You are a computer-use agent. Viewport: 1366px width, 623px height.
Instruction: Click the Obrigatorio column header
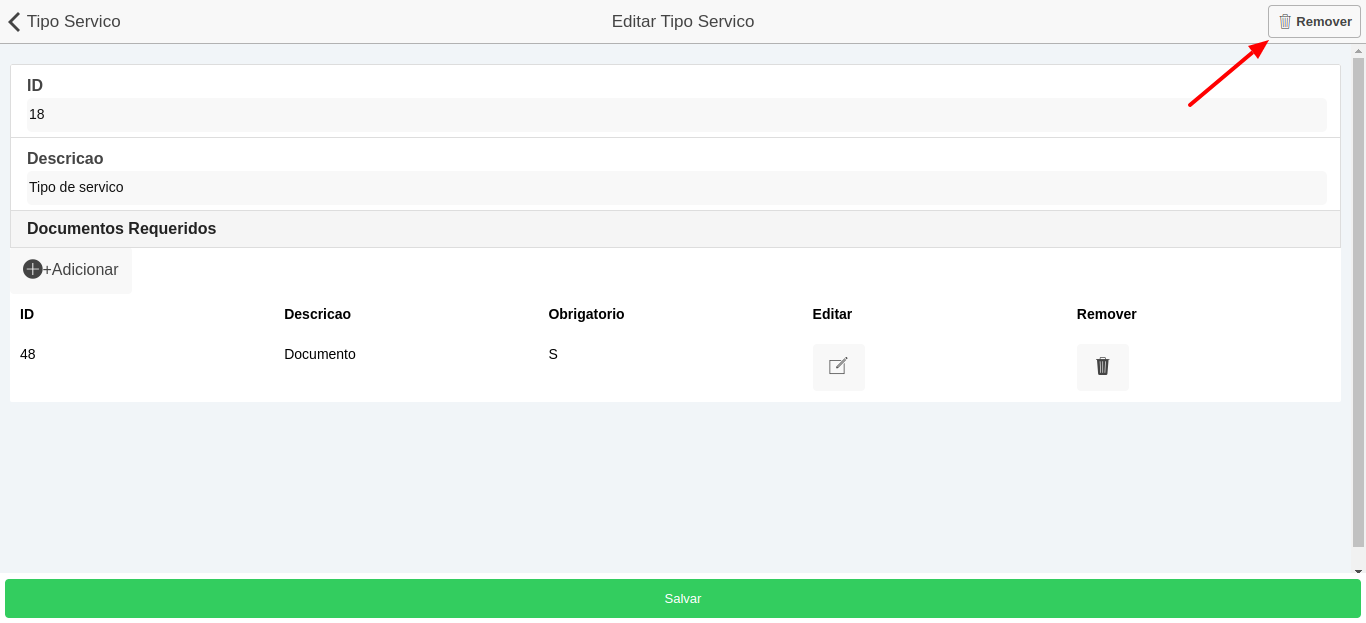click(x=586, y=314)
